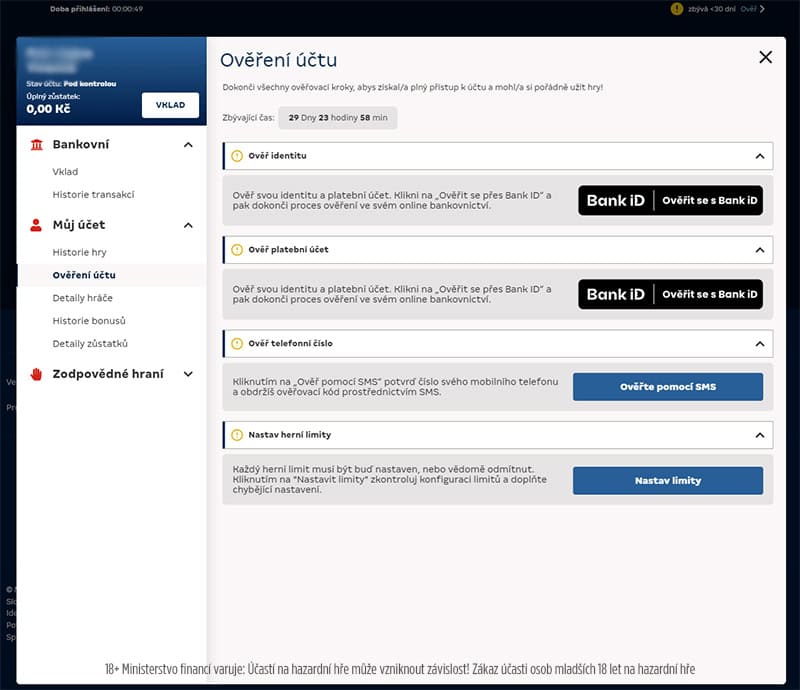Close the Ověření účtu panel with X
The image size is (800, 690).
tap(765, 57)
